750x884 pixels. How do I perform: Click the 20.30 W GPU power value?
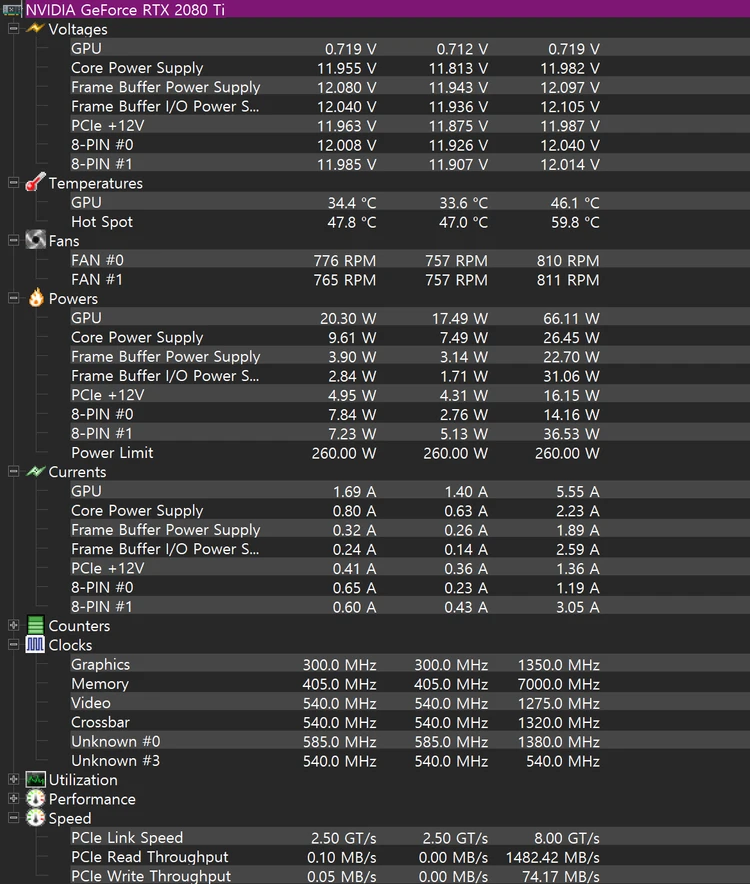[x=348, y=319]
